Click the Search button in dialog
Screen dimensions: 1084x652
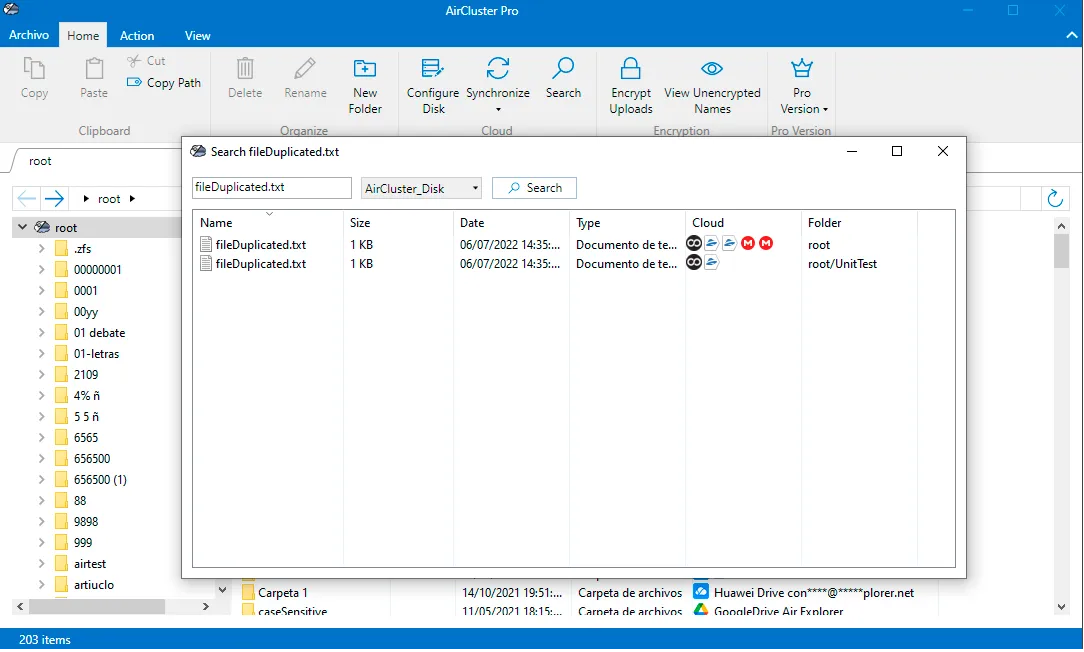coord(534,187)
